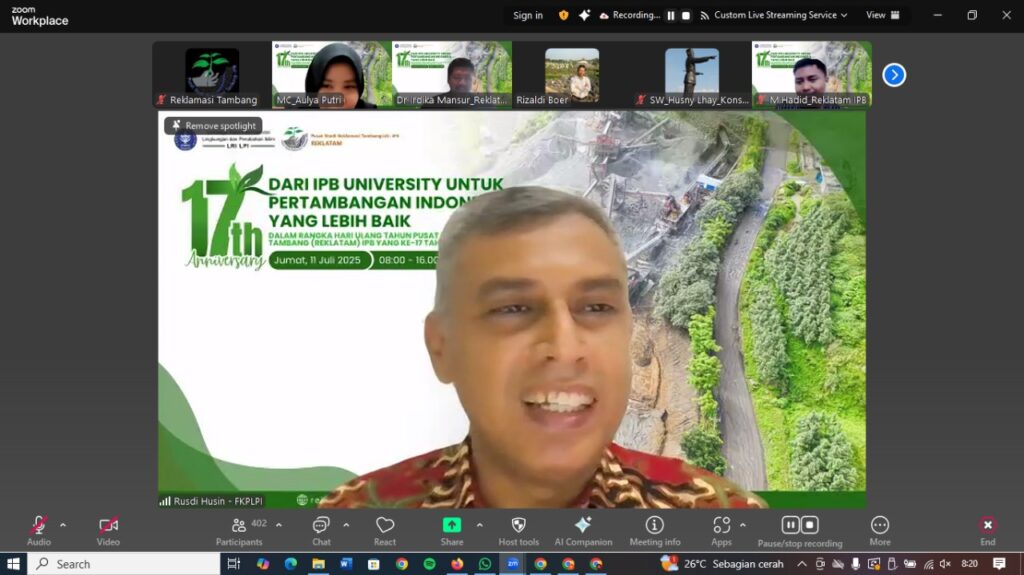Open the More options menu
Screen dimensions: 1024x575
click(x=880, y=530)
